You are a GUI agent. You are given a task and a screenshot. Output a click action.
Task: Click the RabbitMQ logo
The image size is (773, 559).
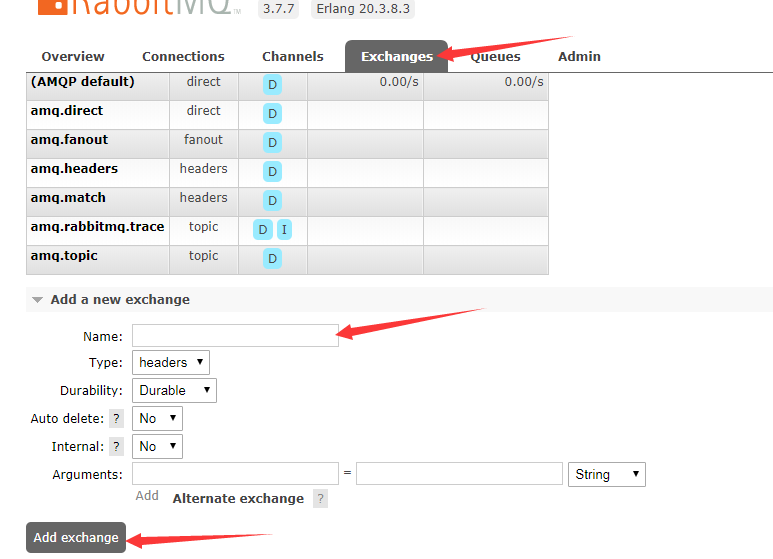coord(139,7)
